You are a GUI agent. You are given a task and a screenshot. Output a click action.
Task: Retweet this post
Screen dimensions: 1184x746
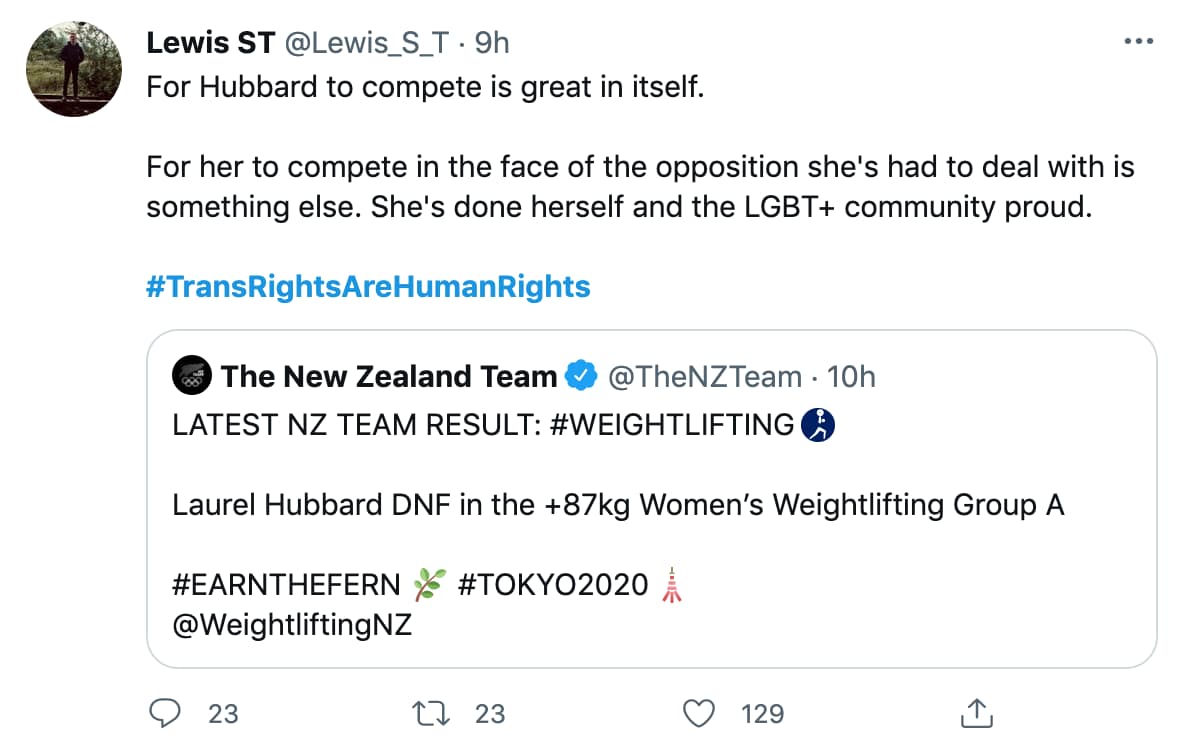click(432, 714)
